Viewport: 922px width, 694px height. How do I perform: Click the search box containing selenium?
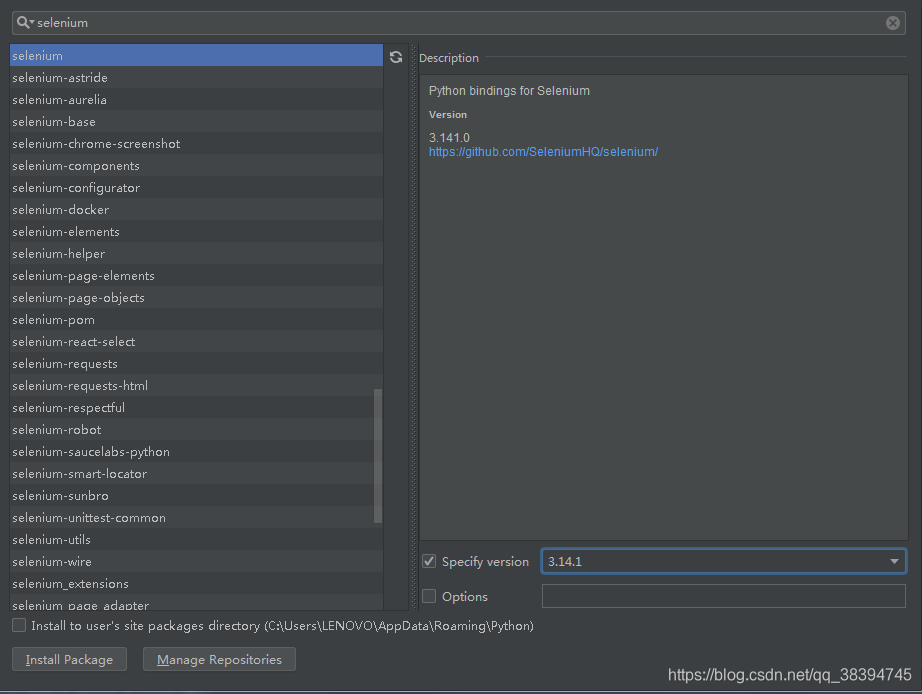click(x=459, y=23)
